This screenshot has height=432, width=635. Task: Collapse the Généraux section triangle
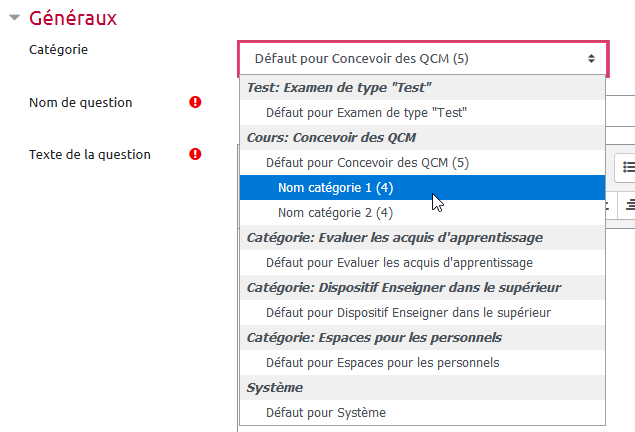[13, 18]
